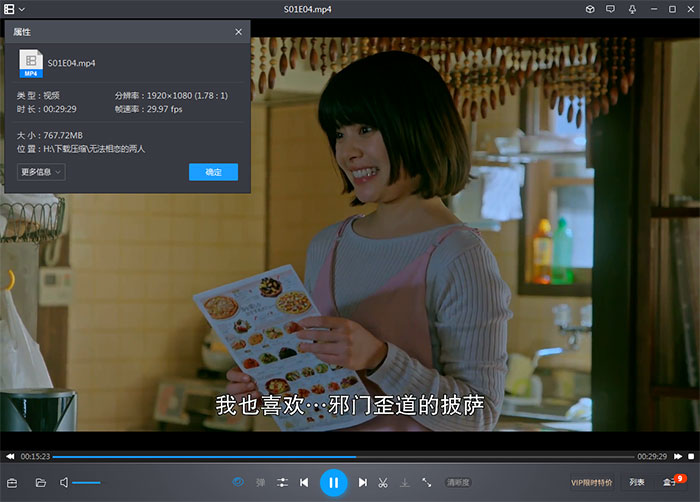This screenshot has height=502, width=700.
Task: Open the playback adjustment sliders icon
Action: pos(282,482)
